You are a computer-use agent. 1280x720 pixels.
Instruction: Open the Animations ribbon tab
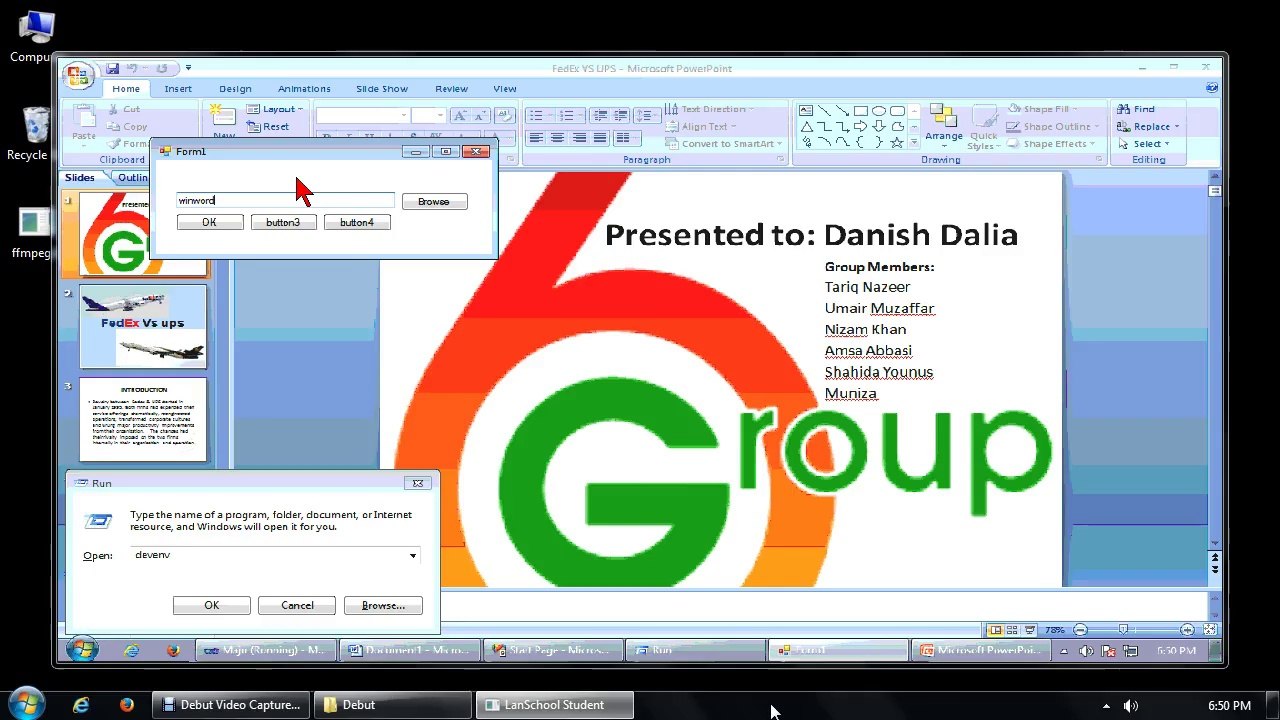(x=304, y=89)
